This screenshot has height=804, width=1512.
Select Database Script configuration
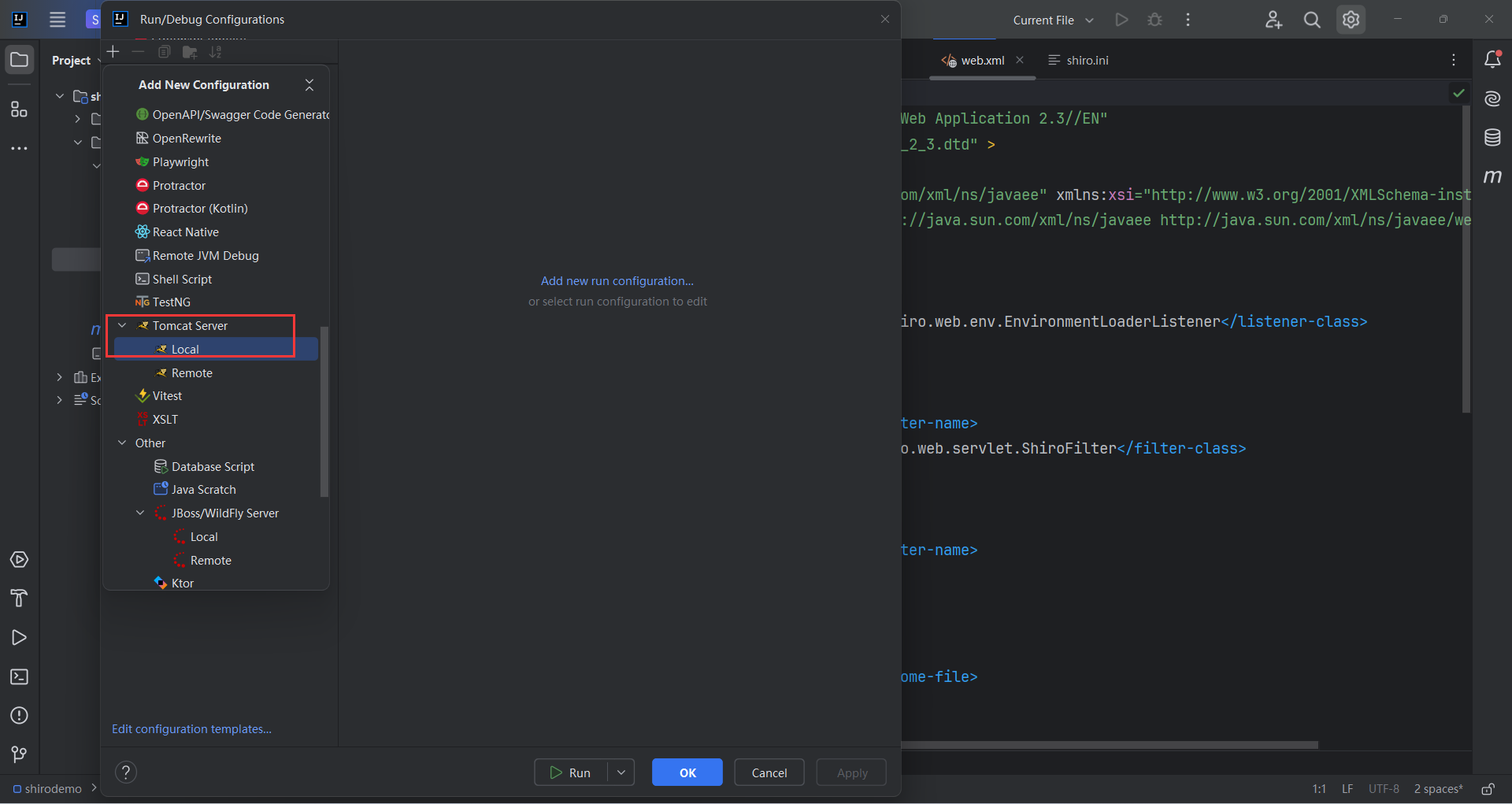pos(204,467)
